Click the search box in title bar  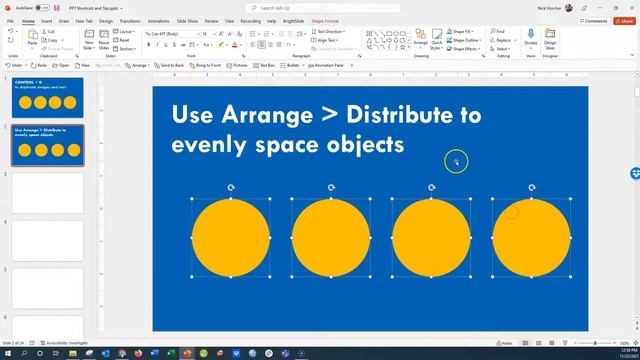click(x=322, y=8)
